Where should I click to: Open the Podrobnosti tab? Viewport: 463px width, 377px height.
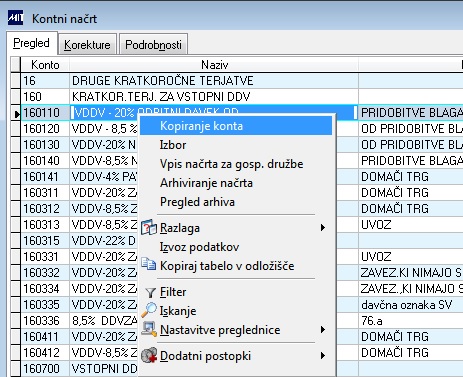(x=153, y=44)
